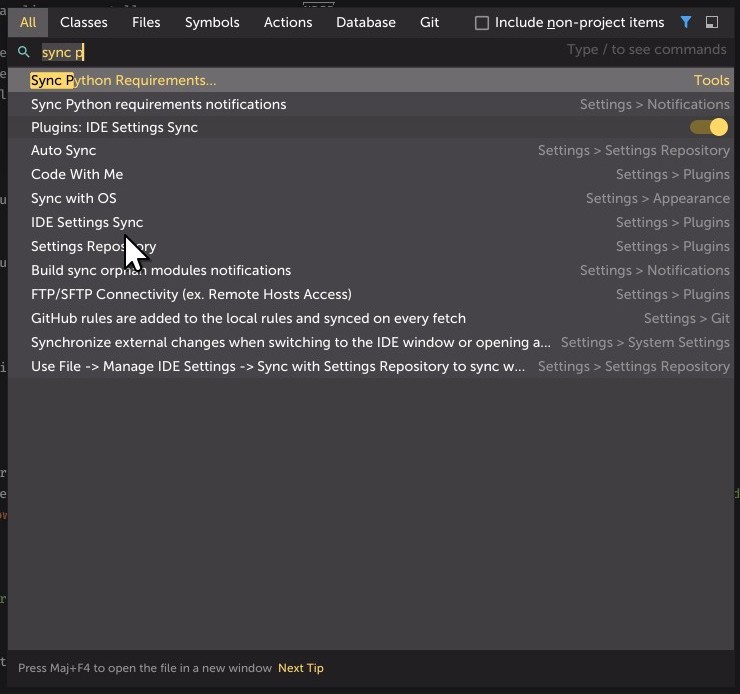This screenshot has width=740, height=694.
Task: Click the search magnifier icon
Action: tap(24, 52)
